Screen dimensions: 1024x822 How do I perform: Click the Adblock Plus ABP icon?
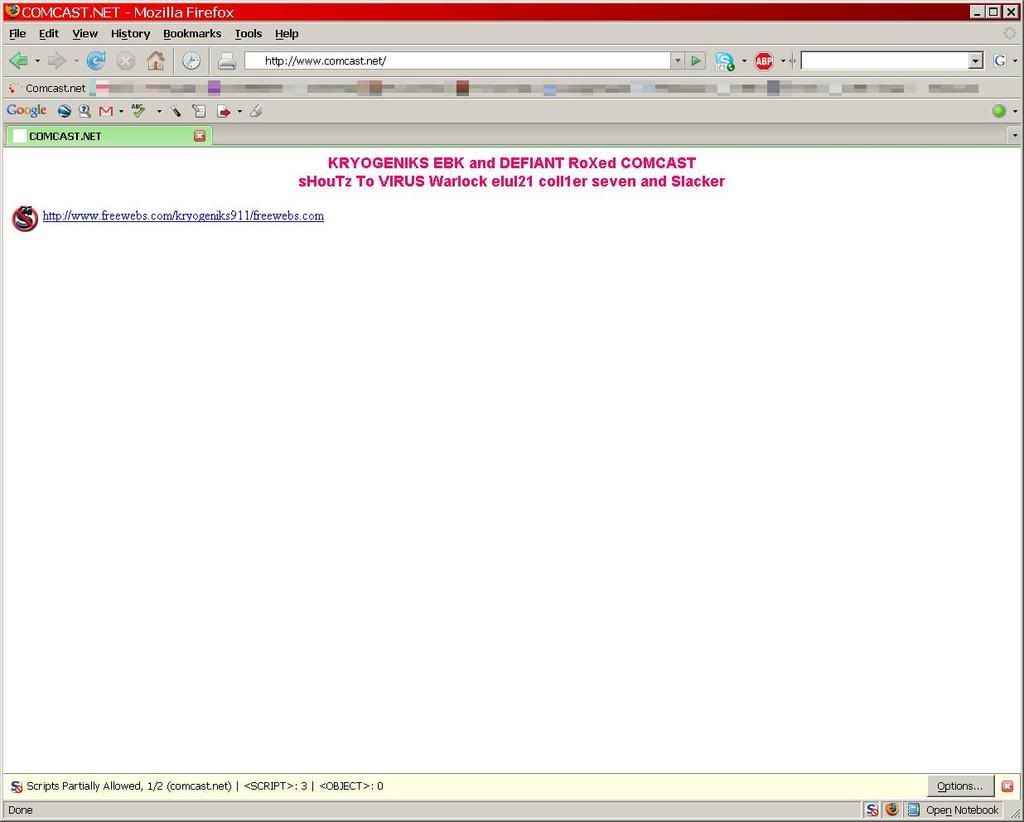(763, 61)
